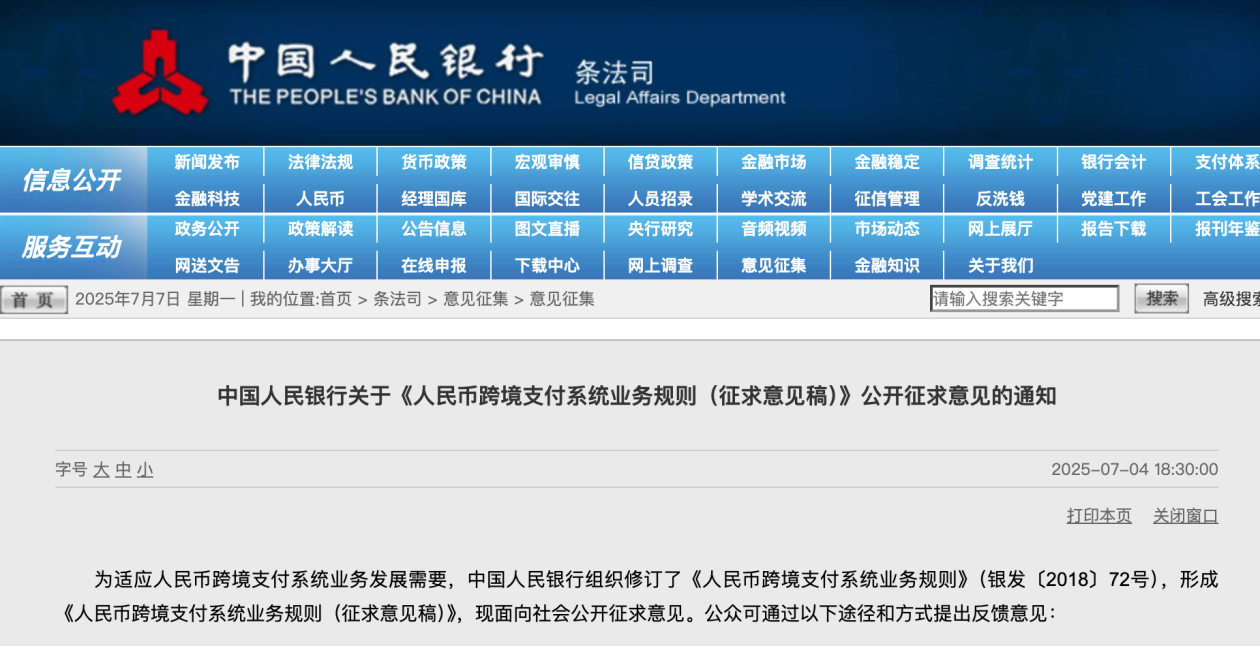The height and width of the screenshot is (646, 1260).
Task: Click the 服务互动 section heading
Action: point(71,247)
